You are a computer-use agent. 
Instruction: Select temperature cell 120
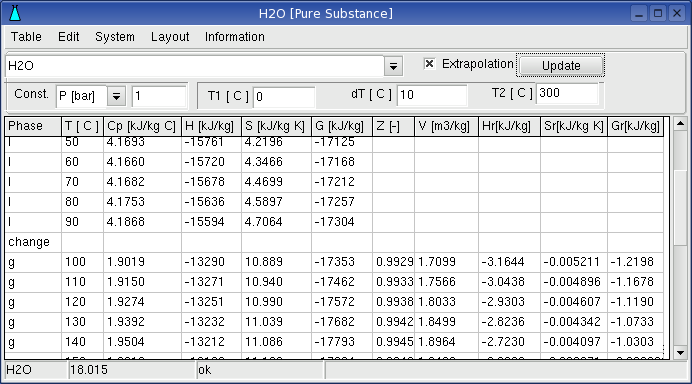(x=83, y=302)
